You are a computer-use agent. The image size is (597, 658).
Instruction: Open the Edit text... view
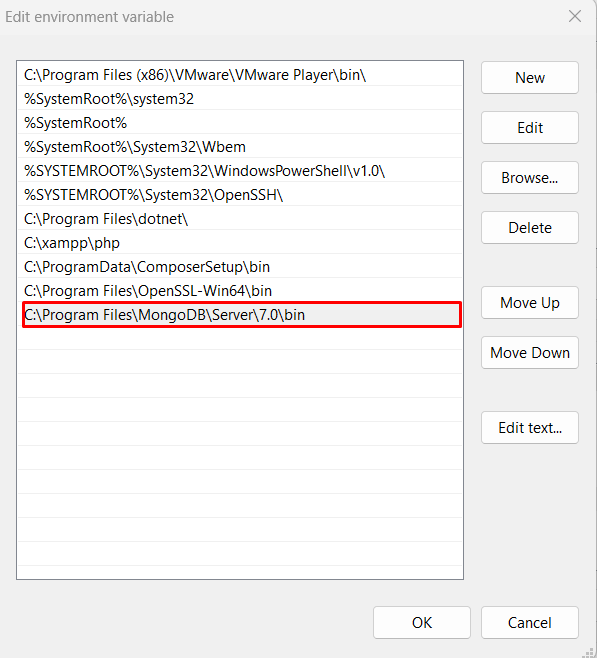click(x=529, y=428)
